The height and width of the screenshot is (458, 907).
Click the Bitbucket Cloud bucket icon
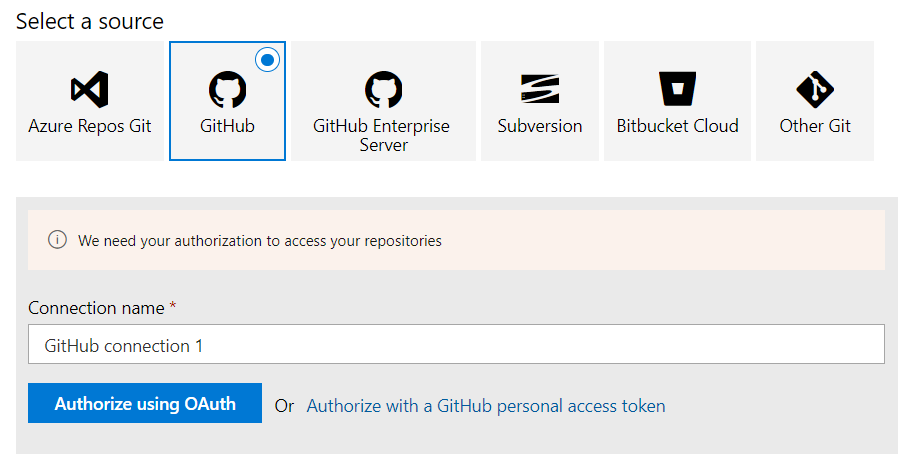[x=677, y=88]
